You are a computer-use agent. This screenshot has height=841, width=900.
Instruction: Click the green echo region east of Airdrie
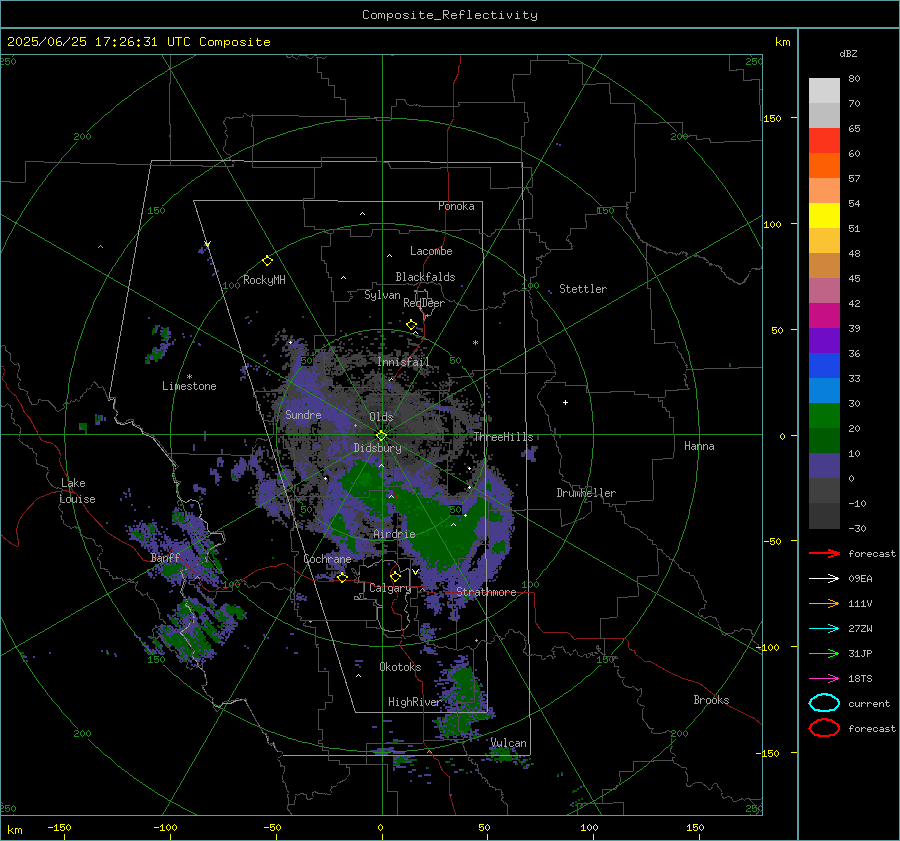(442, 525)
